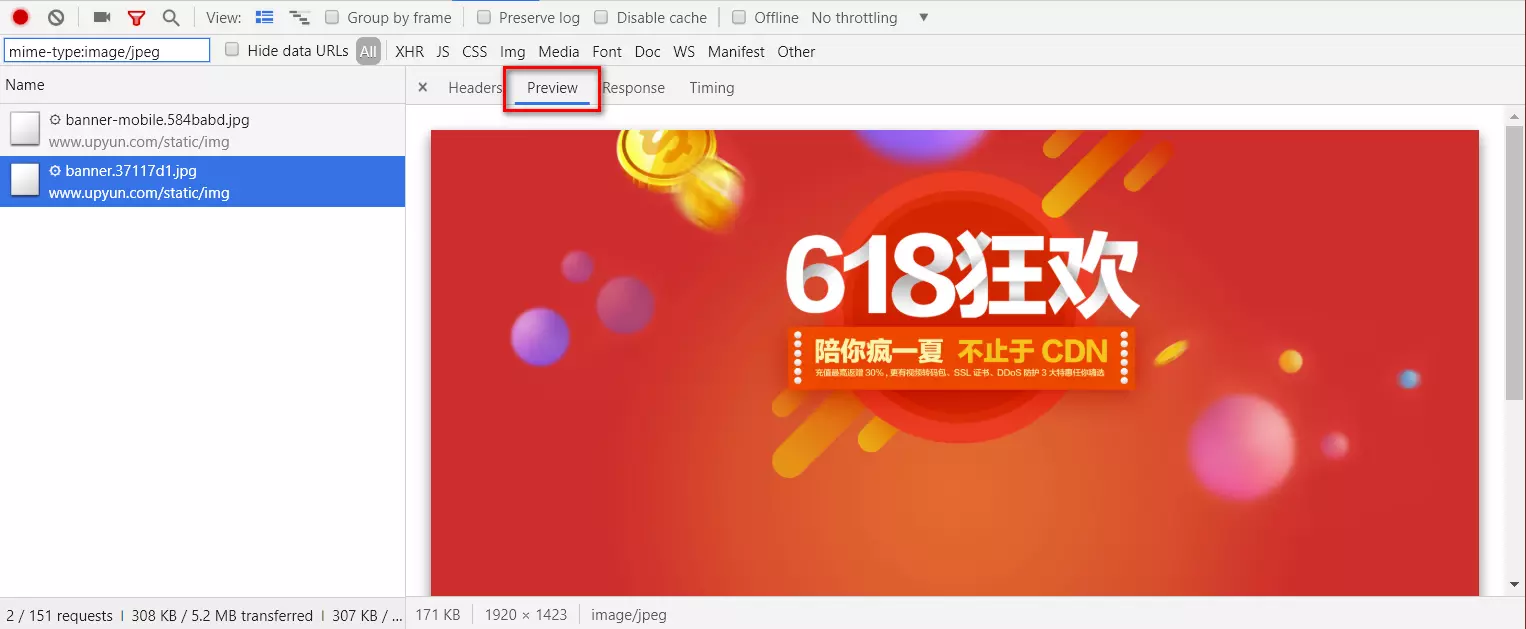Enable Hide data URLs
The width and height of the screenshot is (1526, 629).
tap(232, 50)
